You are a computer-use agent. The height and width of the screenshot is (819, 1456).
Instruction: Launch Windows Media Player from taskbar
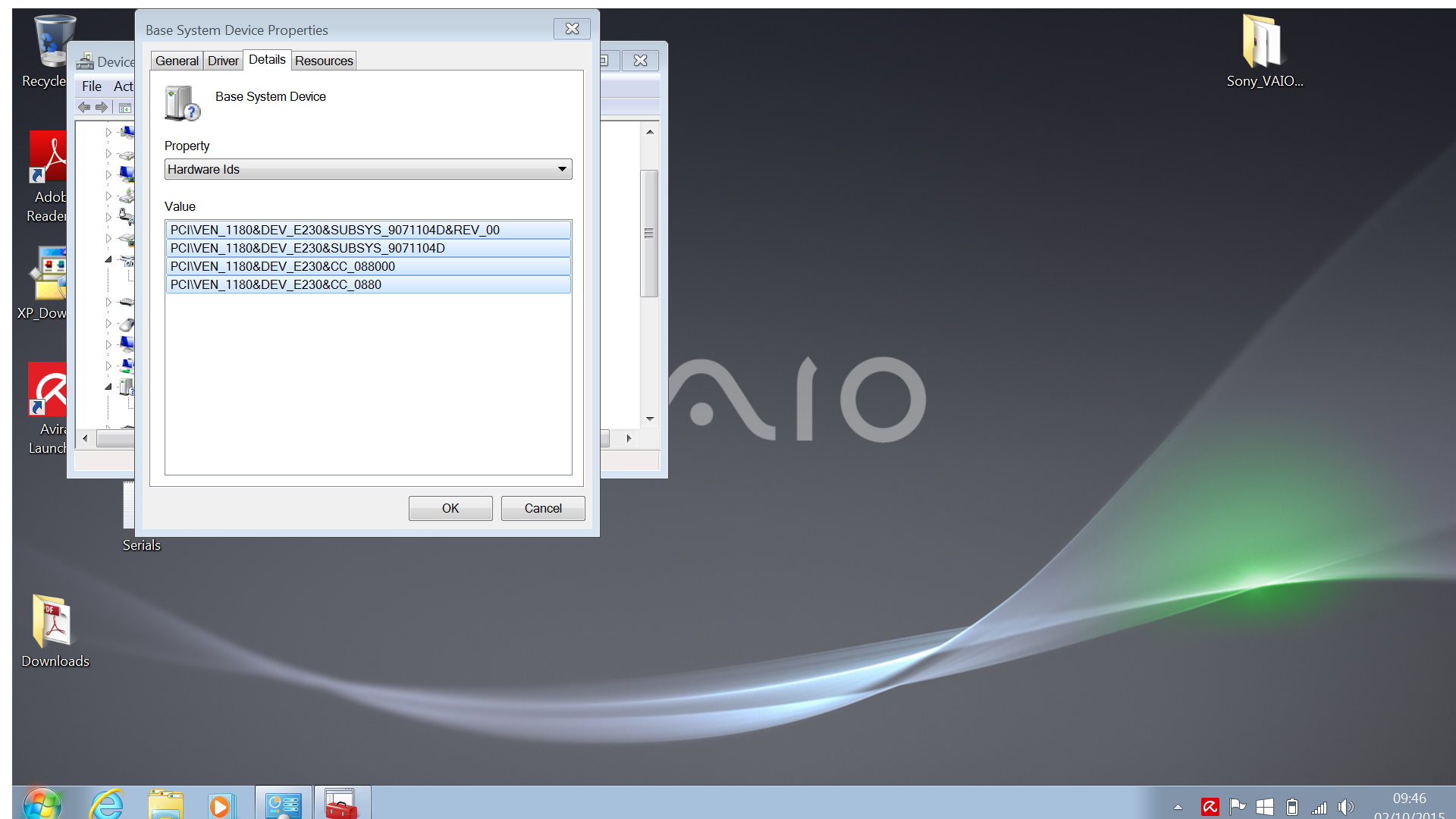point(221,805)
